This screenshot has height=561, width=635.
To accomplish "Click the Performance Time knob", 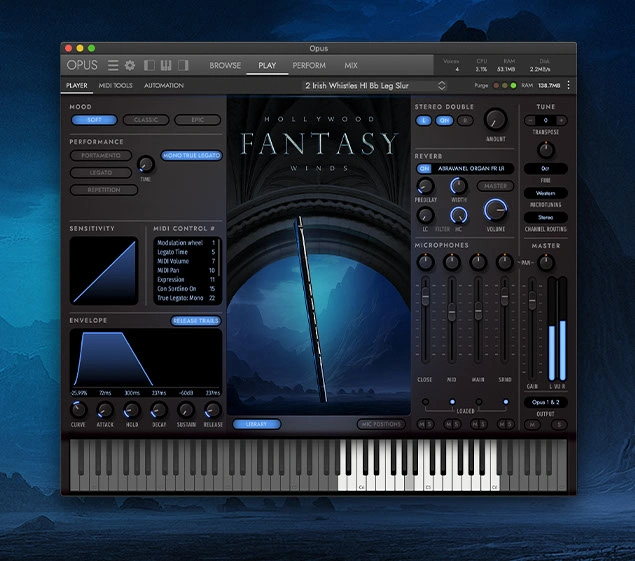I will click(145, 164).
